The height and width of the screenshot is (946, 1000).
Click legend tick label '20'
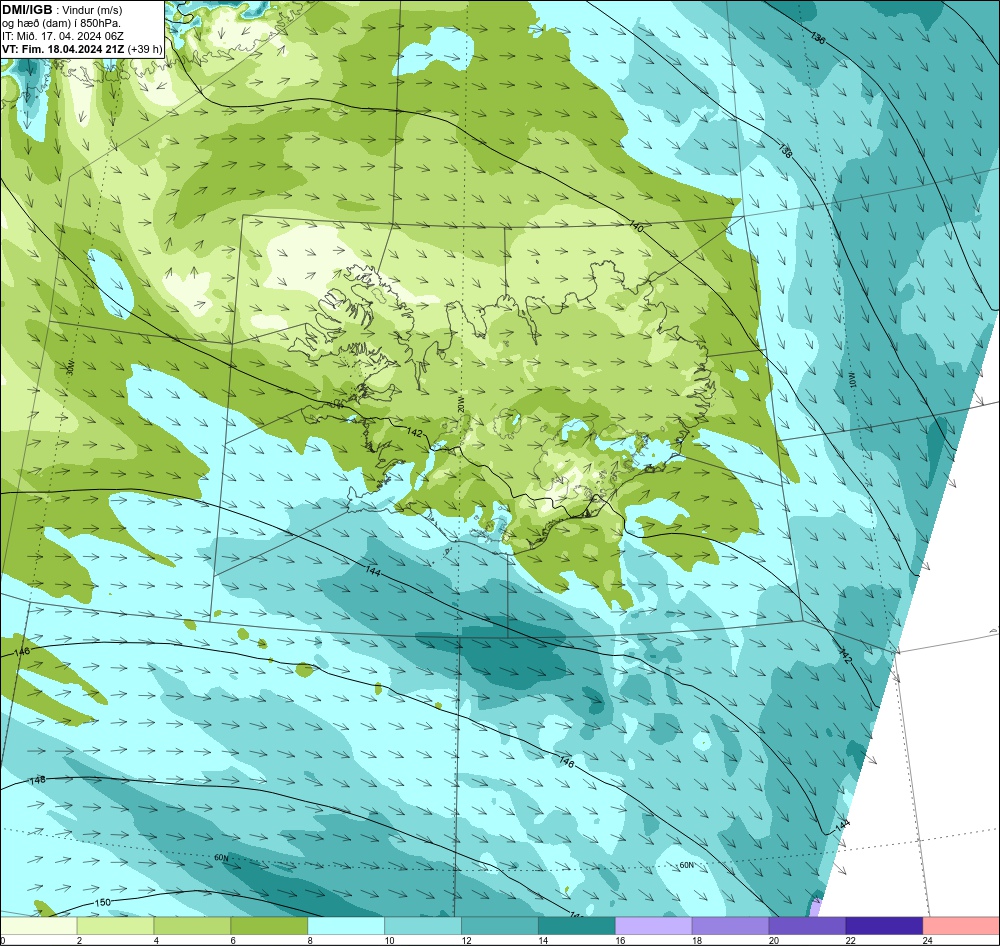coord(774,940)
